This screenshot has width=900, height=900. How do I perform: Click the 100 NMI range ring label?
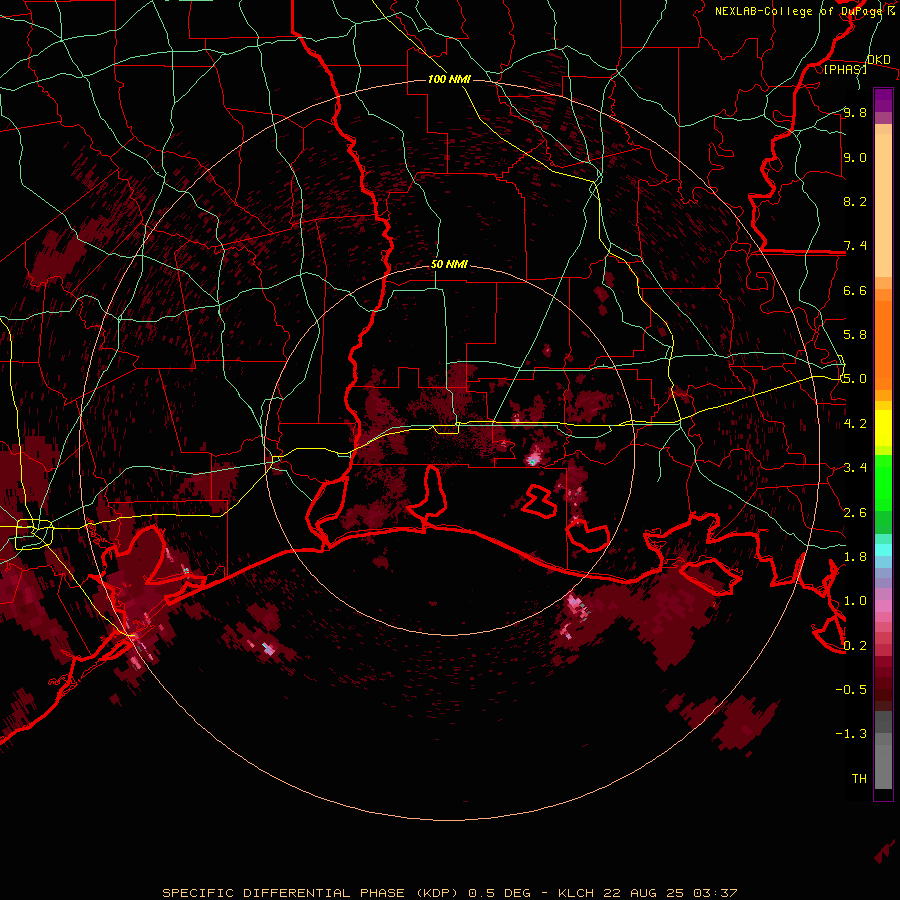point(449,79)
